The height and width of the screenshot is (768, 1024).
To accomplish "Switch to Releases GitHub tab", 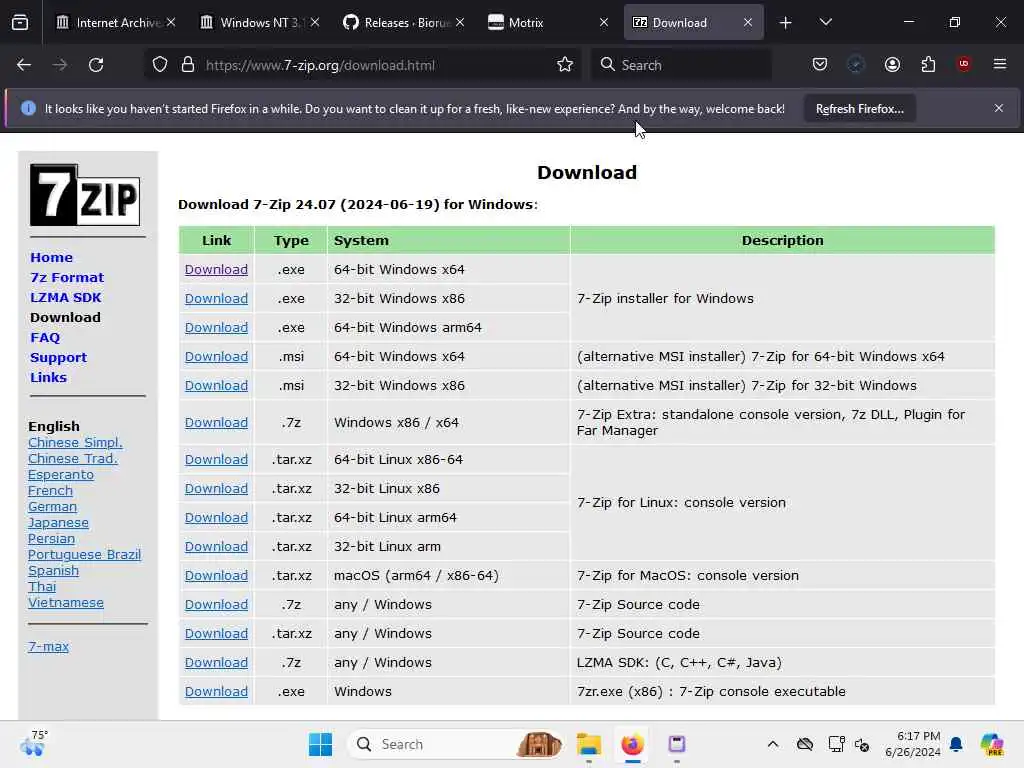I will (x=404, y=23).
